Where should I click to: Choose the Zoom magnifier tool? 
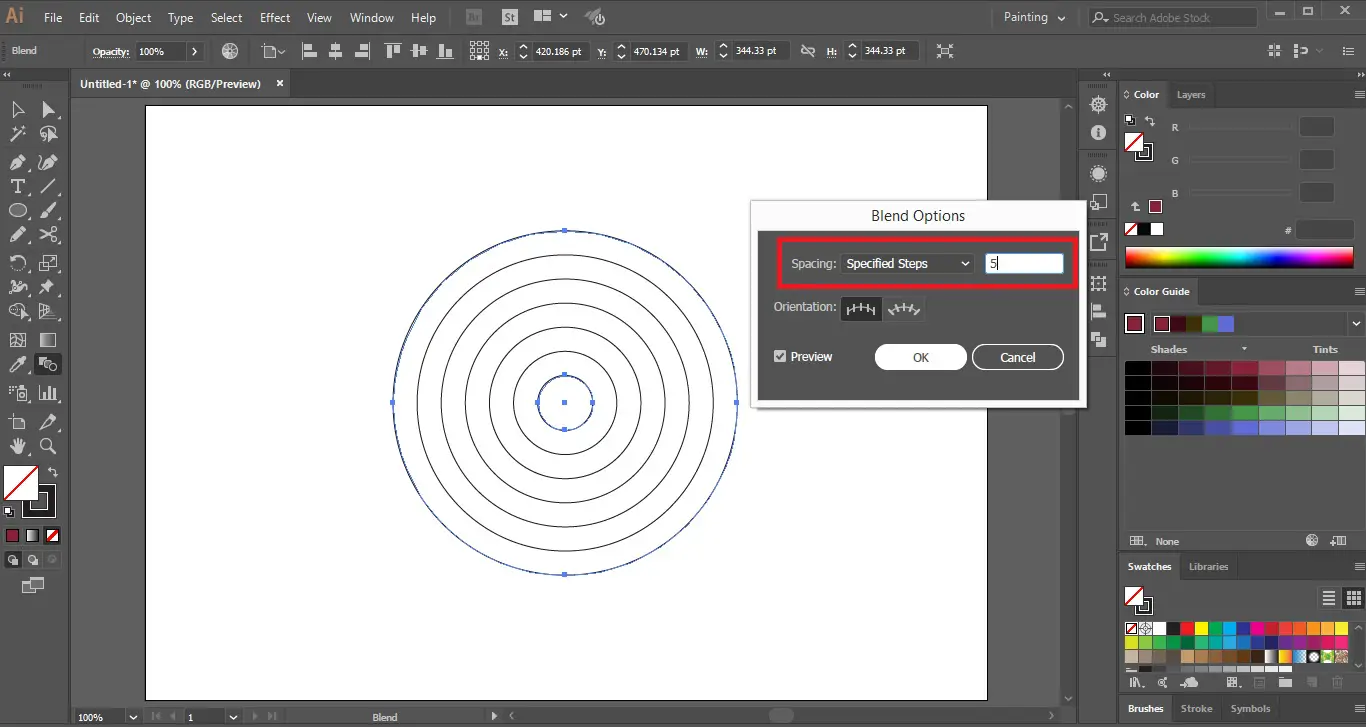(x=48, y=446)
